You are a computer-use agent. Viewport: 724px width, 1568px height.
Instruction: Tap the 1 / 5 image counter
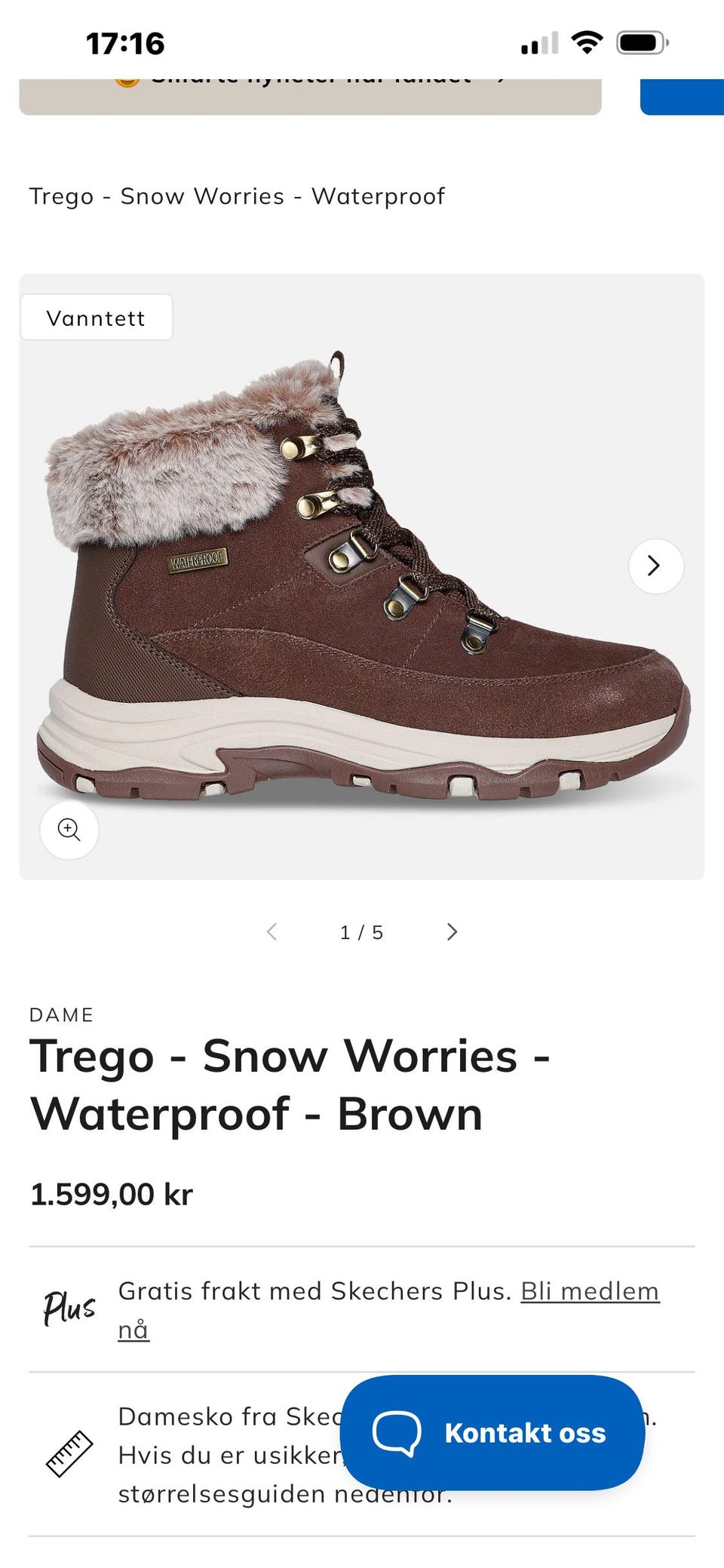tap(362, 932)
